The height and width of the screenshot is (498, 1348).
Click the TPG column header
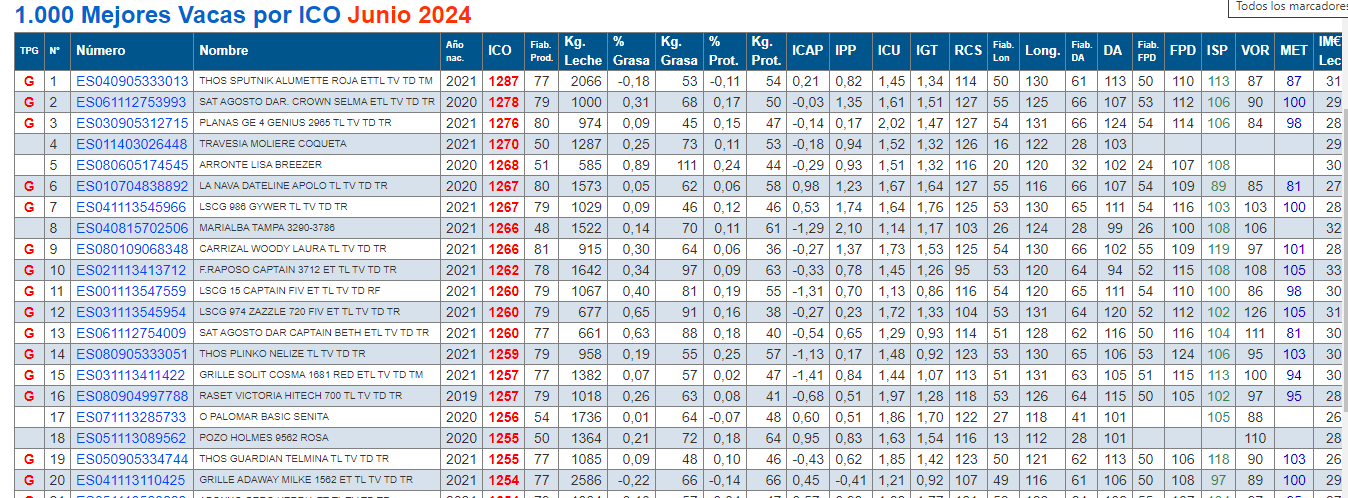click(29, 50)
